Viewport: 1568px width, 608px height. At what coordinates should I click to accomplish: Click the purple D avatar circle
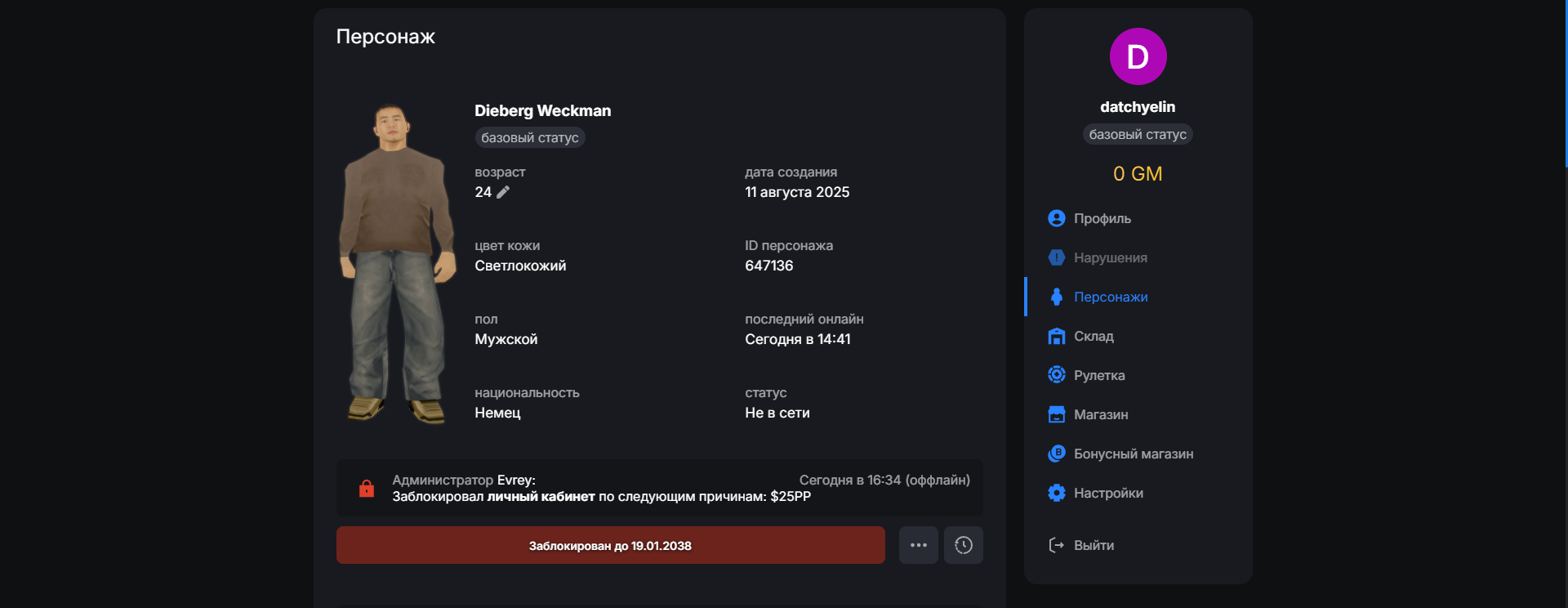click(x=1138, y=56)
